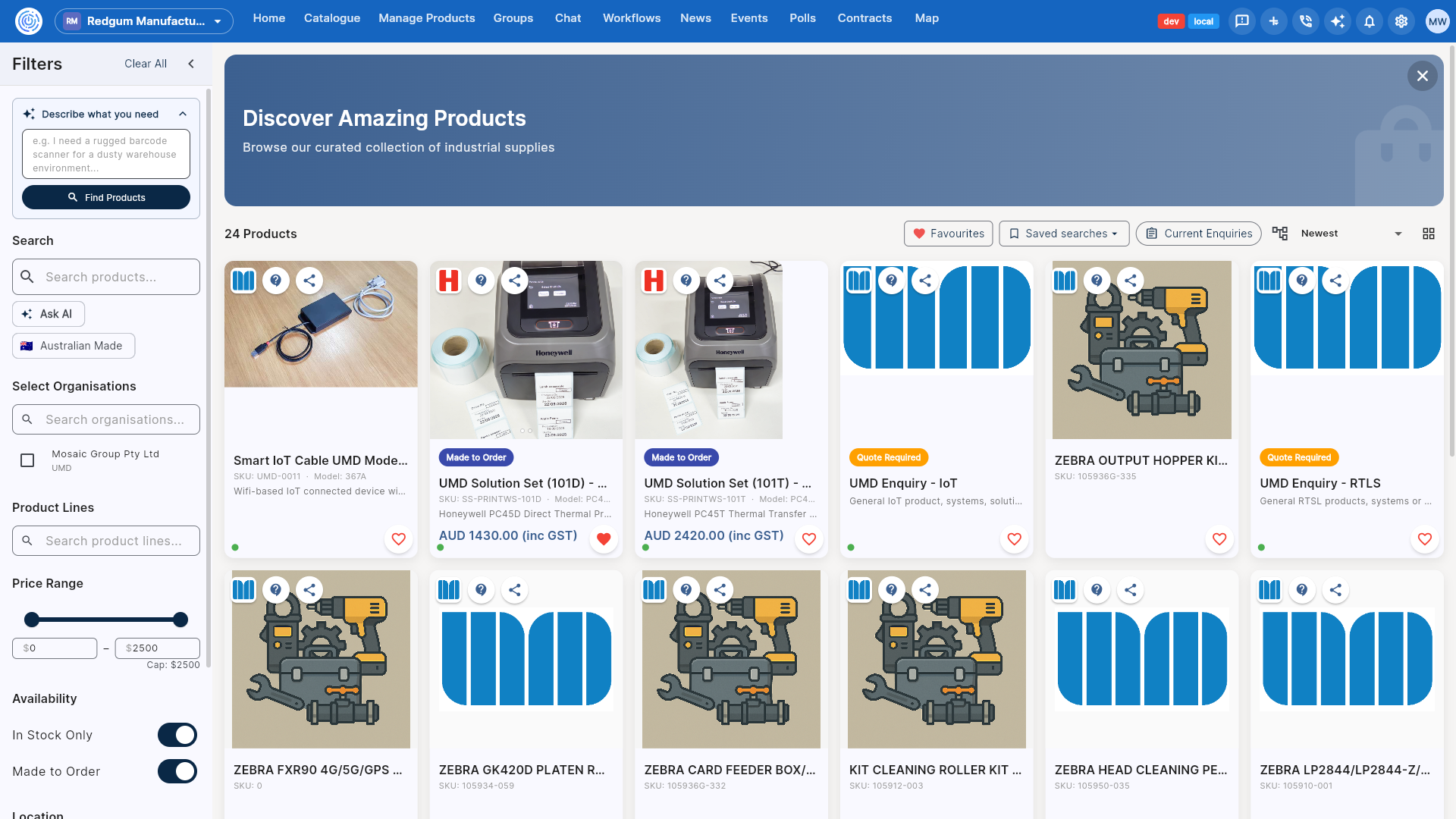Viewport: 1456px width, 819px height.
Task: Open the Map menu item
Action: [x=927, y=18]
